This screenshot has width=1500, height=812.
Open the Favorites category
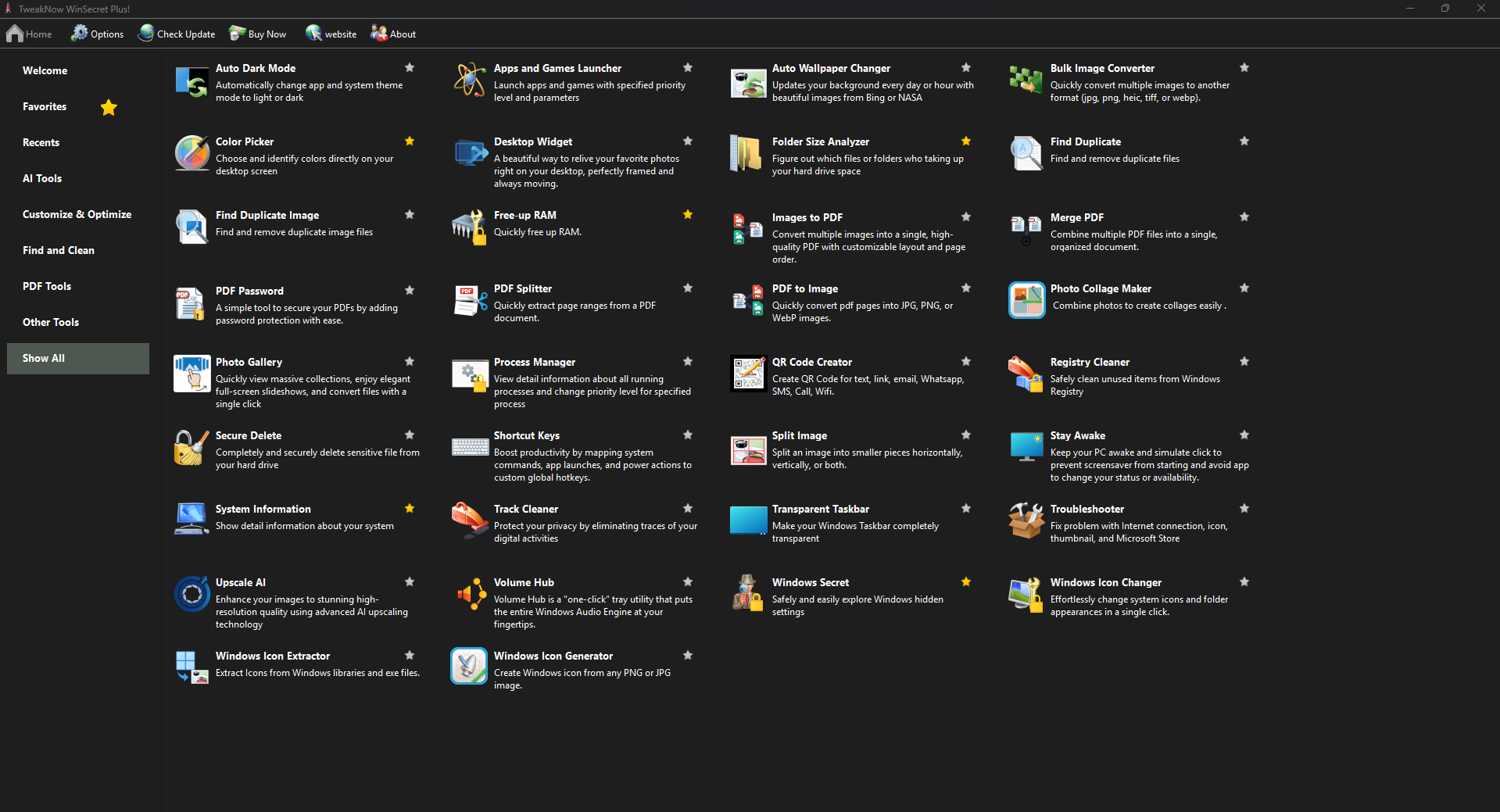[78, 107]
